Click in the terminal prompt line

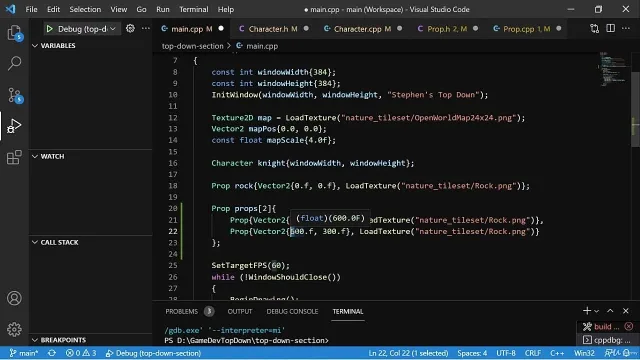click(247, 340)
